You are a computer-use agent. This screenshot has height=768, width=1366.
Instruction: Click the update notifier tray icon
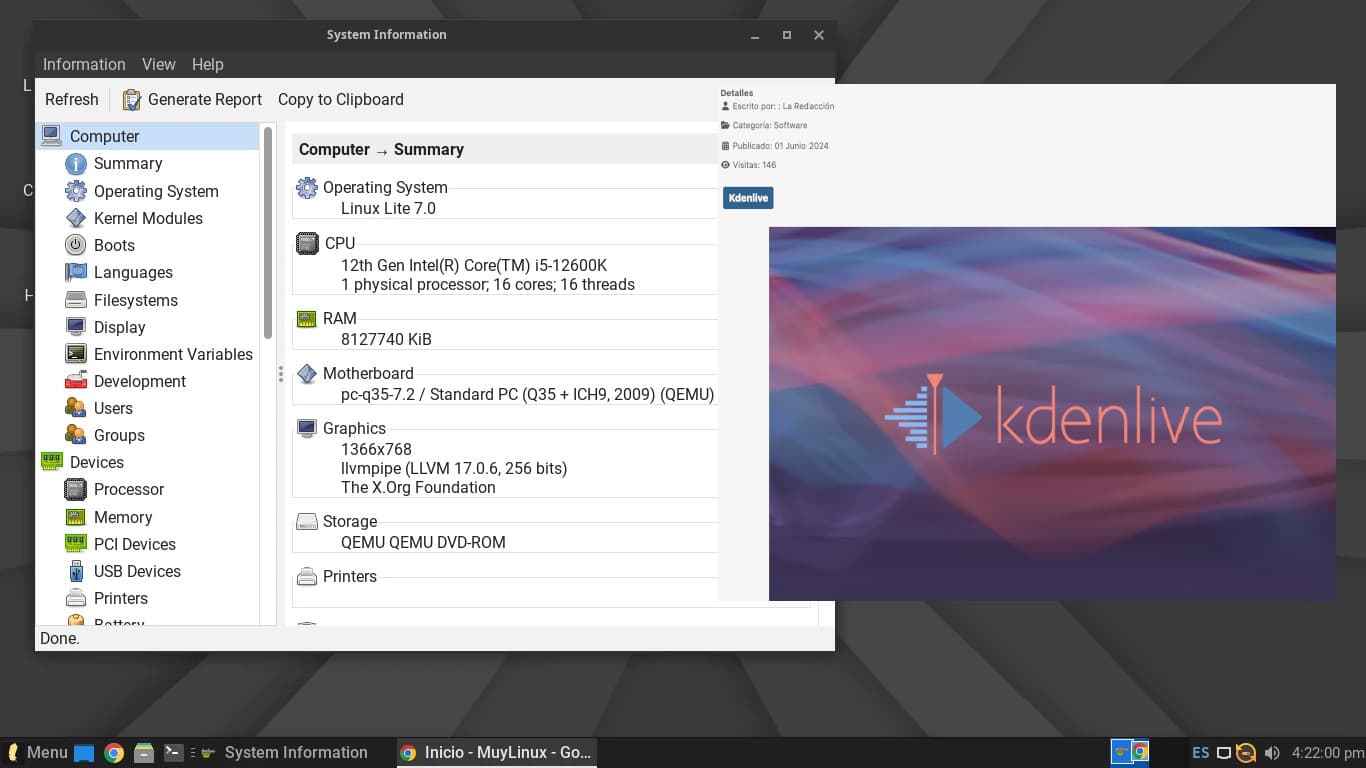coord(1246,752)
